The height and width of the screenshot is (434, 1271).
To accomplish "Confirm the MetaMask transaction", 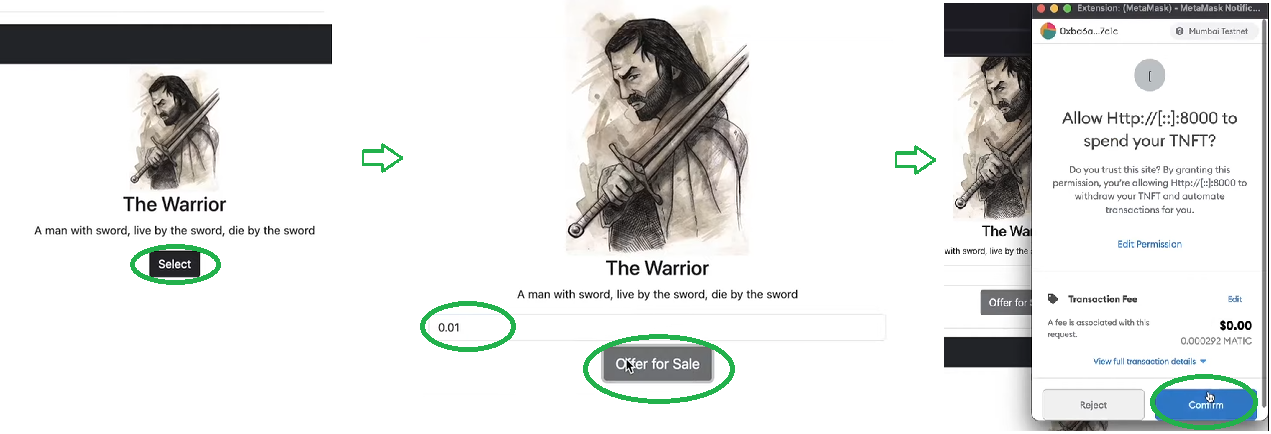I will point(1205,405).
